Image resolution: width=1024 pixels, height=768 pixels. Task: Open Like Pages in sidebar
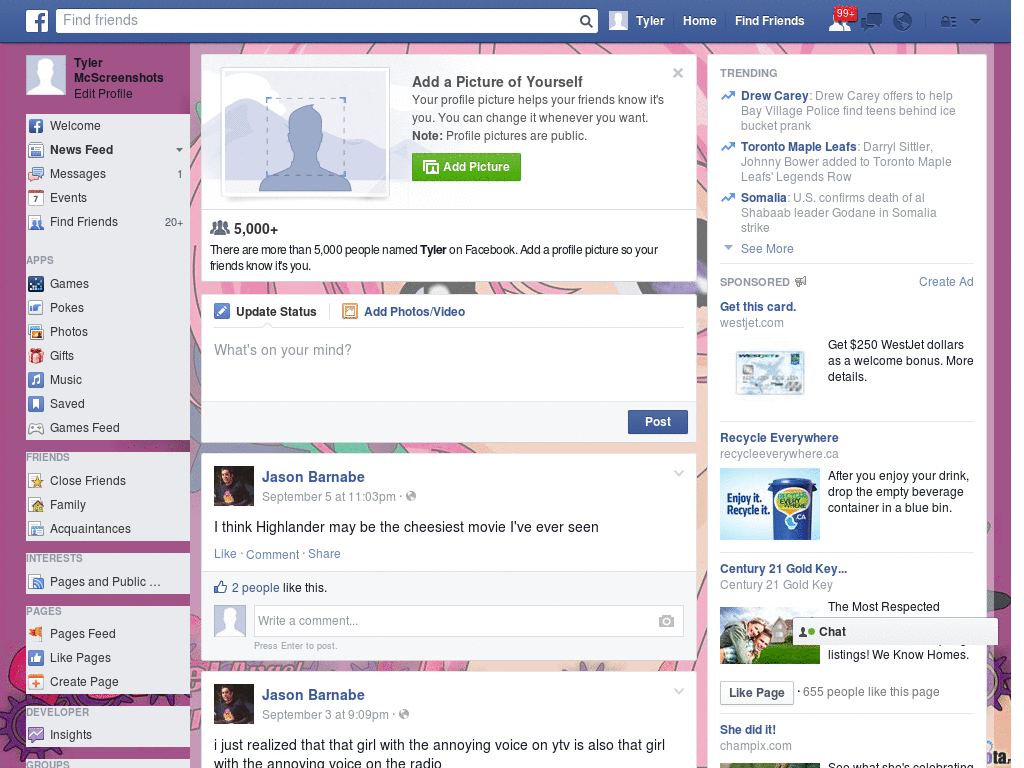tap(80, 658)
